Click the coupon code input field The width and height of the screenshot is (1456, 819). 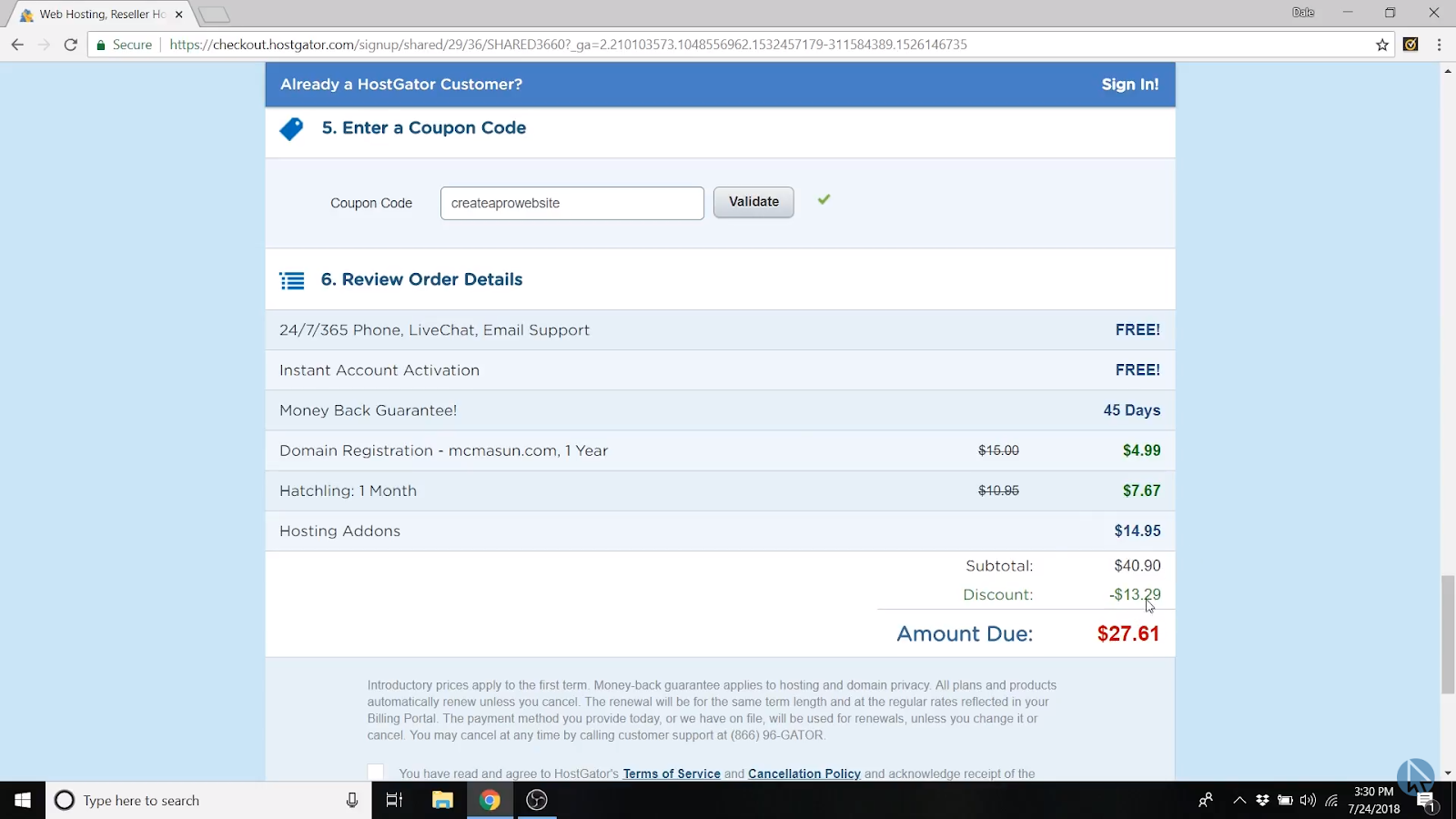[572, 203]
